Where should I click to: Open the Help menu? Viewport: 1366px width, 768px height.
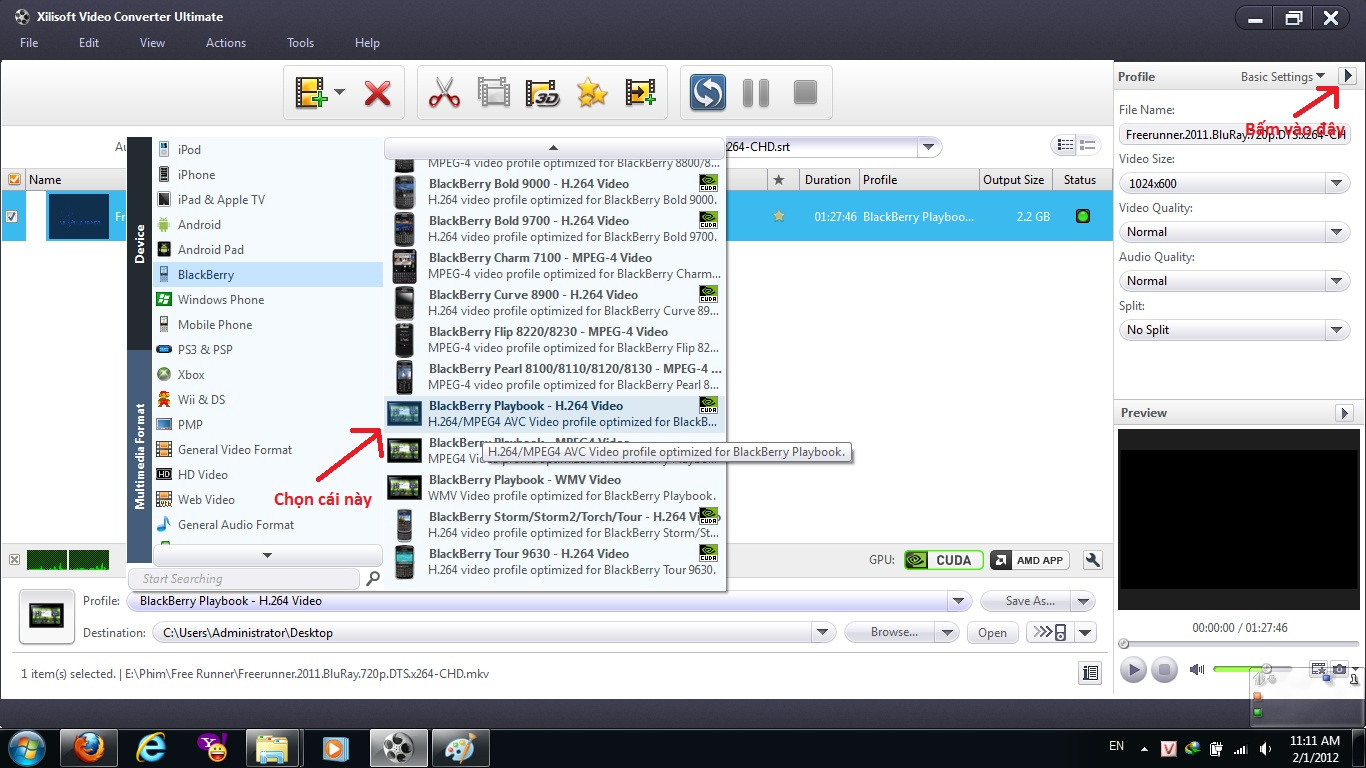point(367,43)
